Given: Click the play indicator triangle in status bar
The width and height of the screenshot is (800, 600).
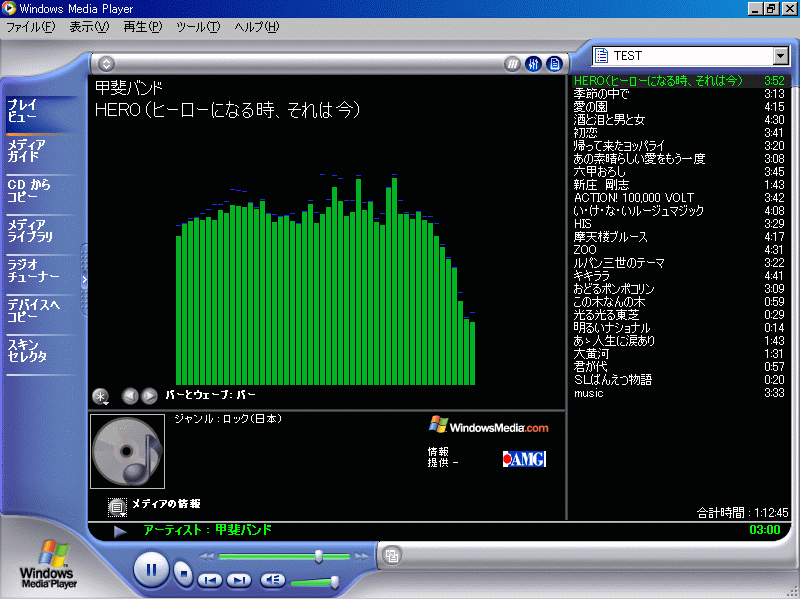Looking at the screenshot, I should [120, 532].
